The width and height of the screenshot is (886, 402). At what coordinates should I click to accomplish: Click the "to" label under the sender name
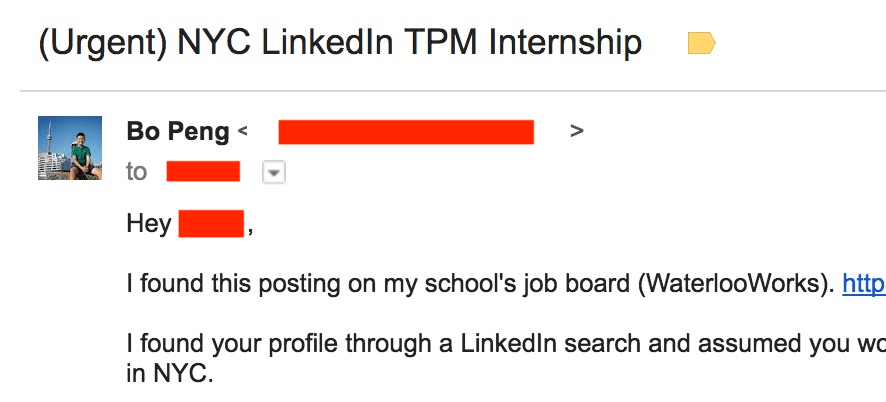coord(137,172)
